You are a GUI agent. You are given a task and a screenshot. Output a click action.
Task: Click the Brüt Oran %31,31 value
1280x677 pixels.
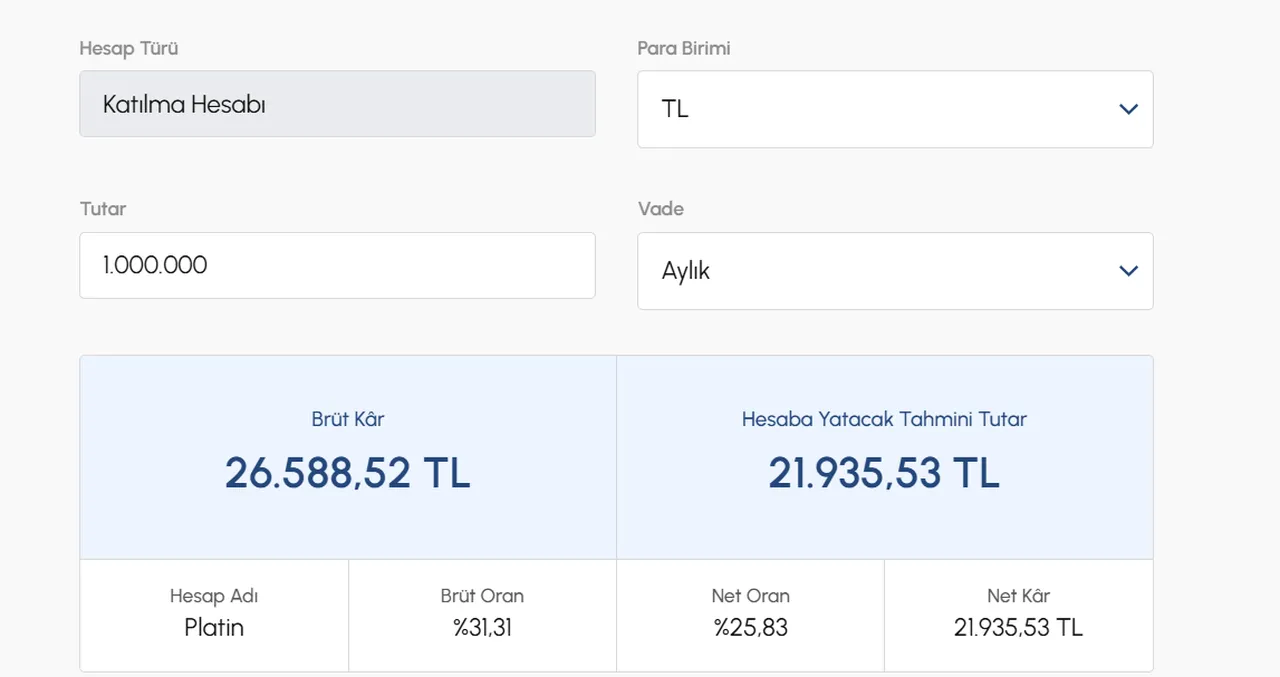[x=482, y=628]
